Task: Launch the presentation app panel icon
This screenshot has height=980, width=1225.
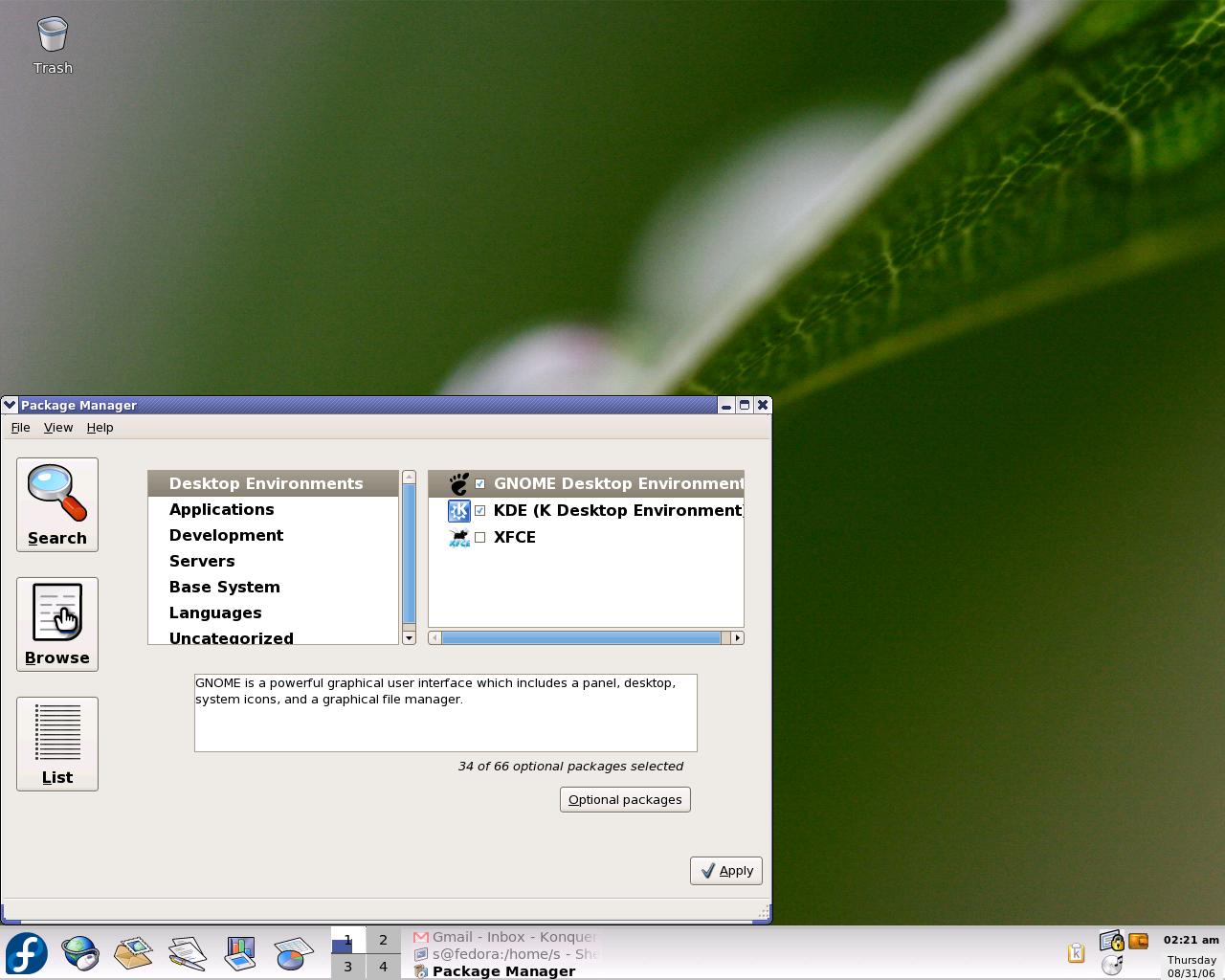Action: (240, 953)
